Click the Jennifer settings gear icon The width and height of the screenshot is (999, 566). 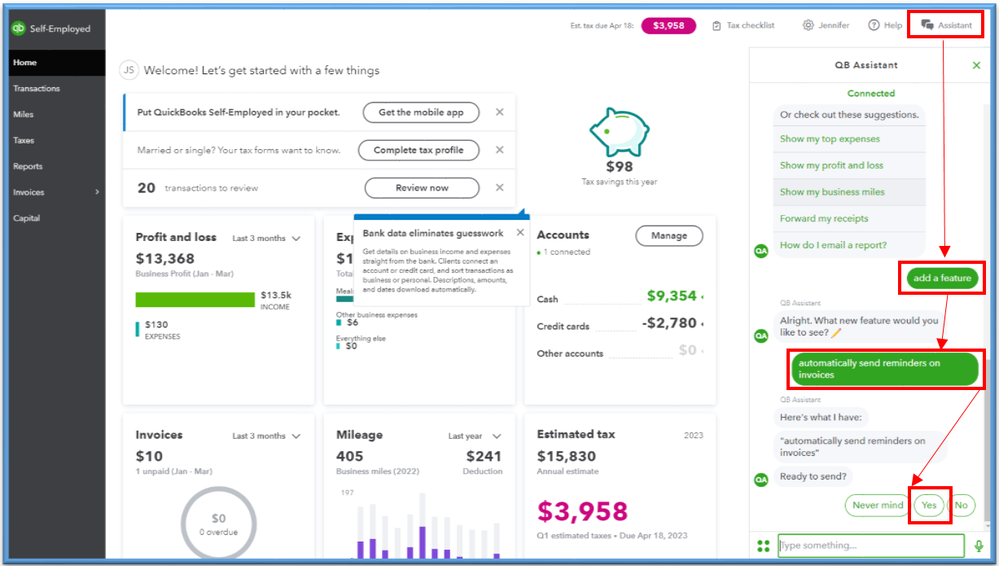[808, 25]
